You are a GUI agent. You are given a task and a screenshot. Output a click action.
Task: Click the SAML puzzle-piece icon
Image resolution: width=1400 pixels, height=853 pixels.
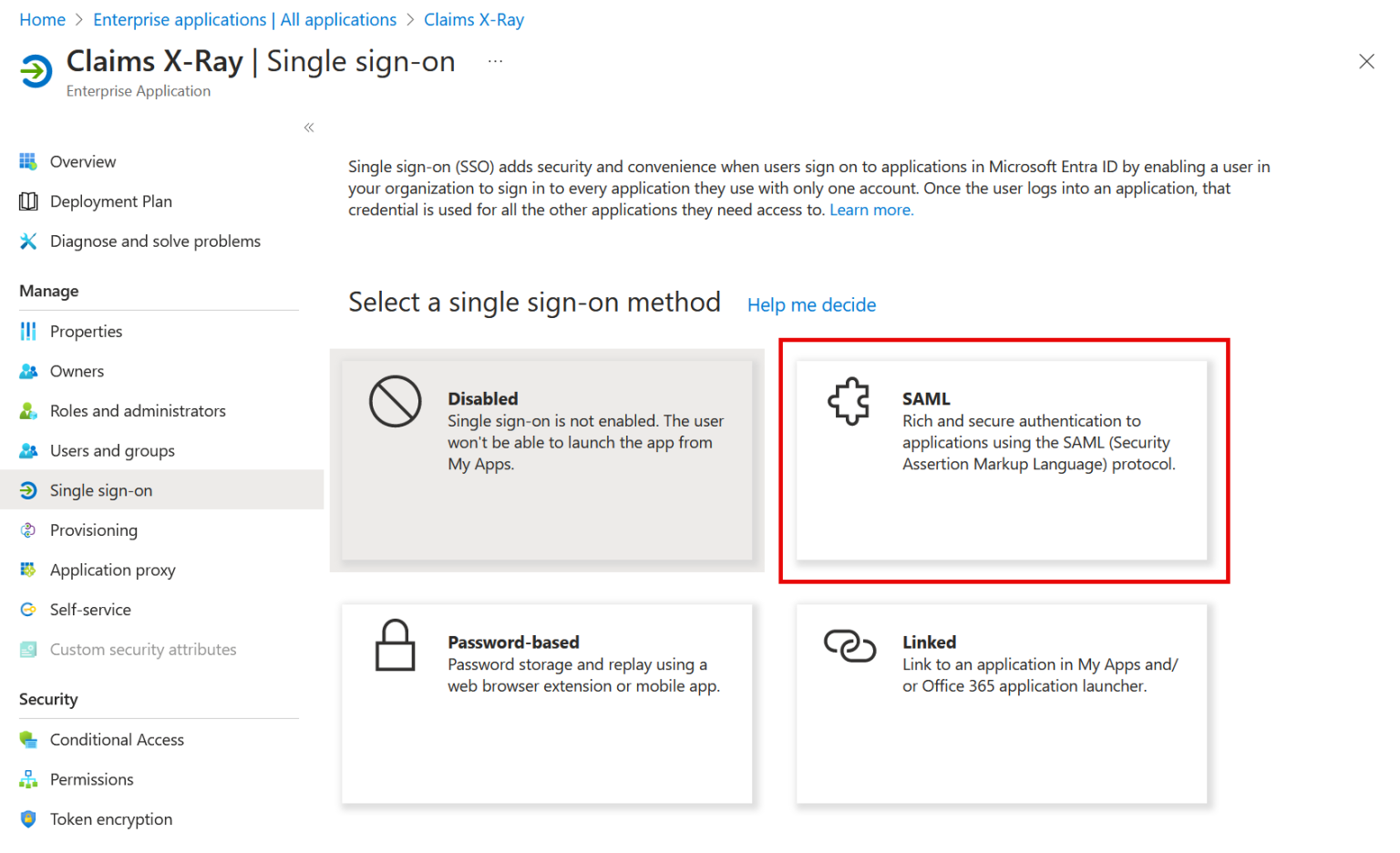pyautogui.click(x=849, y=401)
